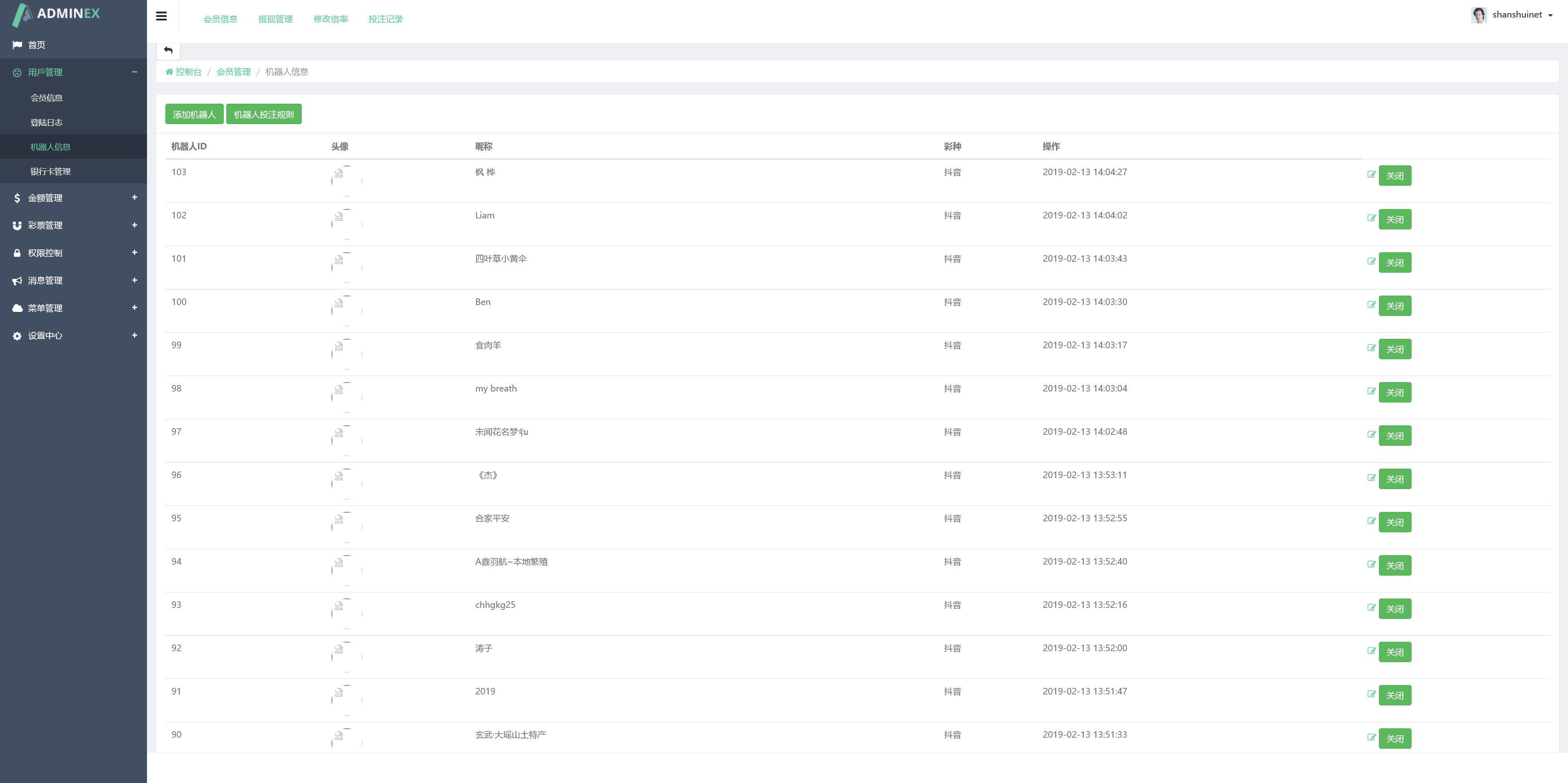
Task: Open 会员信息 in top navigation
Action: [x=220, y=20]
